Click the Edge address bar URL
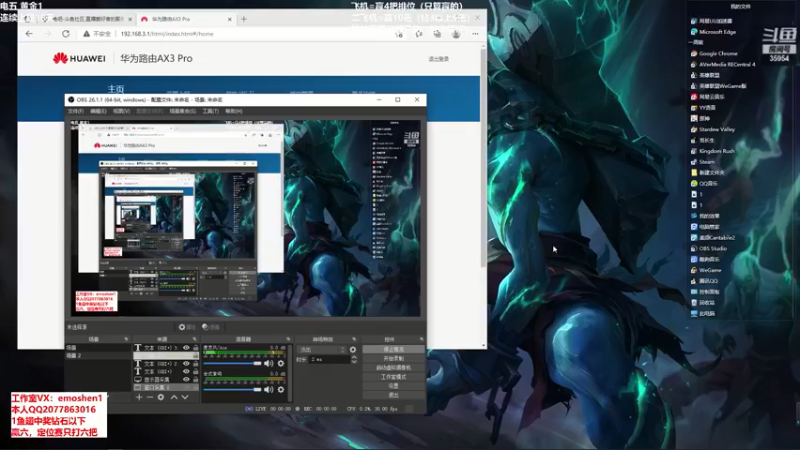This screenshot has height=450, width=800. click(x=167, y=34)
